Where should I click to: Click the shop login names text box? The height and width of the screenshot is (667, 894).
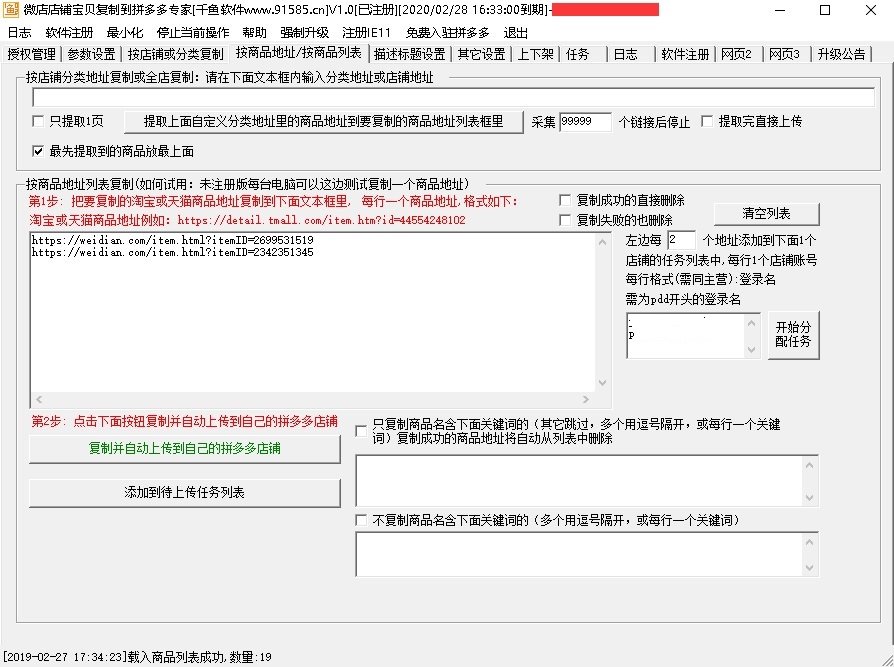(686, 336)
